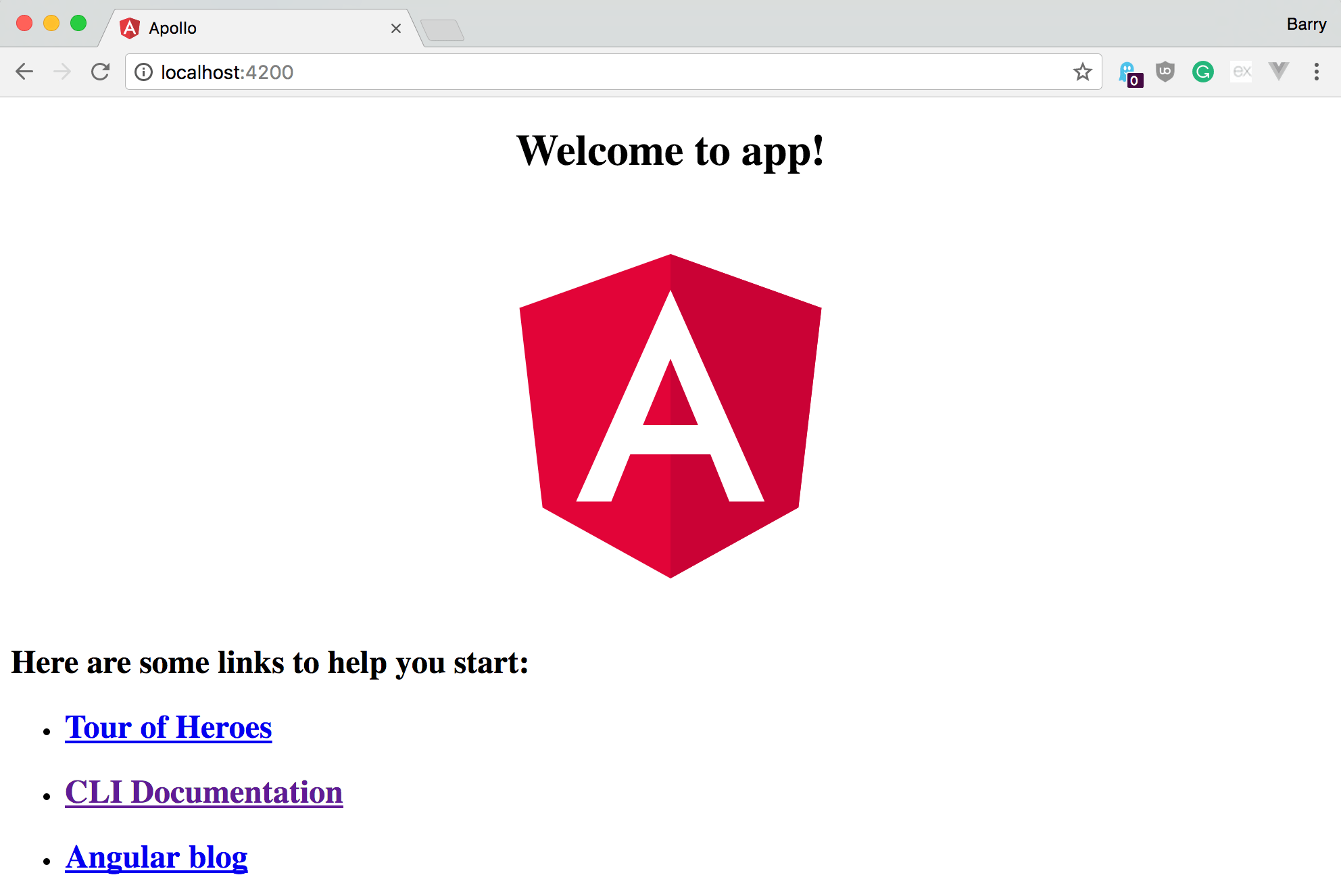Open the Vue devtools extension icon
The width and height of the screenshot is (1341, 896).
coord(1279,72)
